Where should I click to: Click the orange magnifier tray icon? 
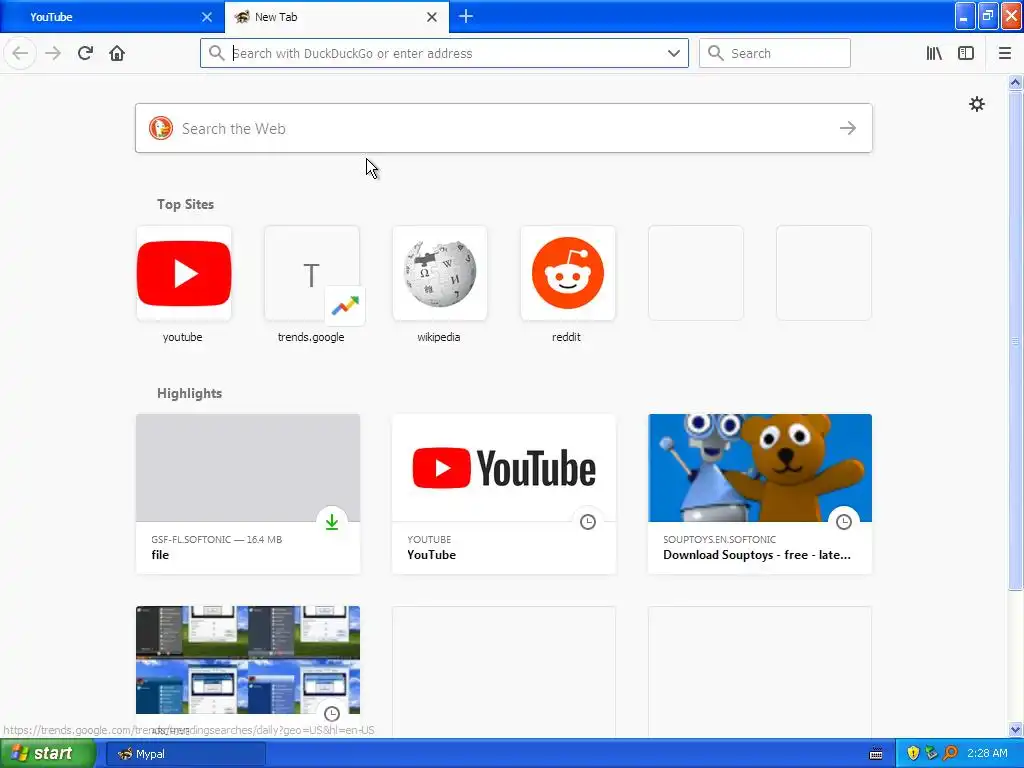tap(950, 754)
